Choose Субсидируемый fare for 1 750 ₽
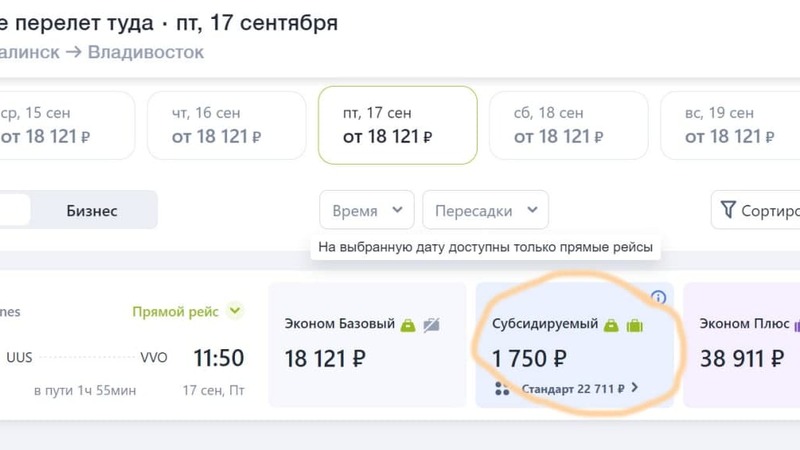The width and height of the screenshot is (800, 450). pos(574,344)
